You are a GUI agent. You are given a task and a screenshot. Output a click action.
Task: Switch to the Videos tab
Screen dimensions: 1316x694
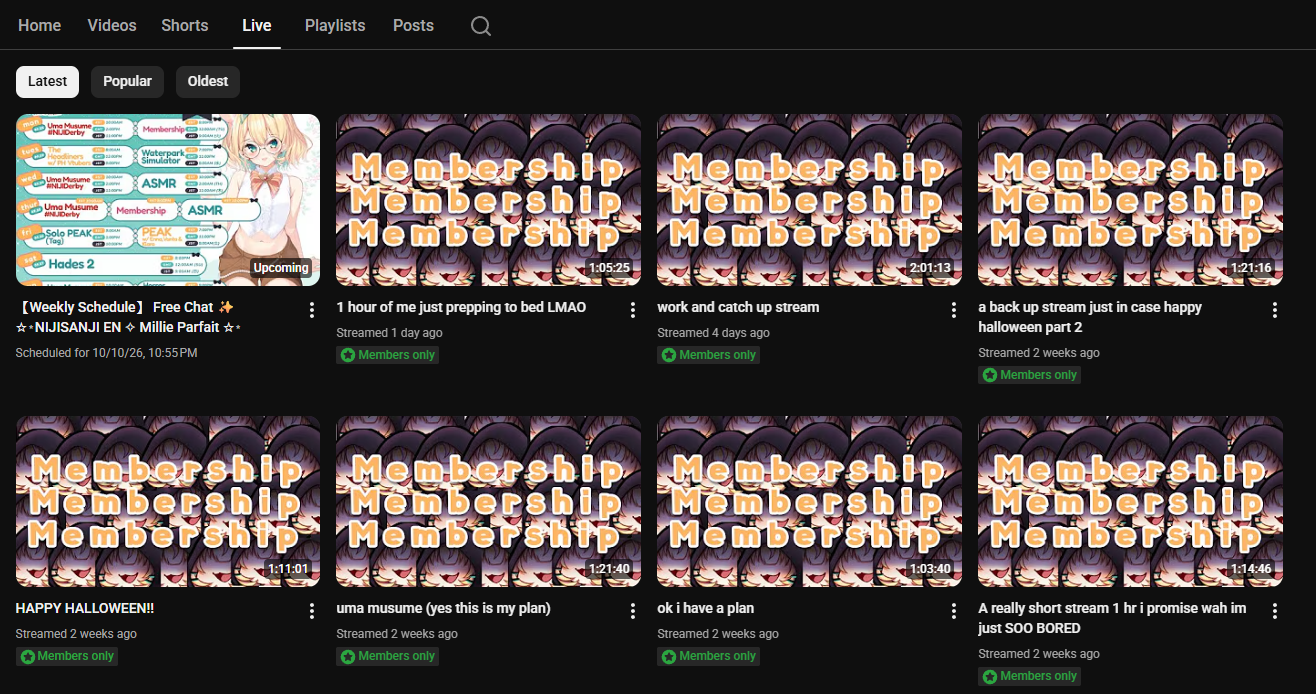(x=112, y=25)
